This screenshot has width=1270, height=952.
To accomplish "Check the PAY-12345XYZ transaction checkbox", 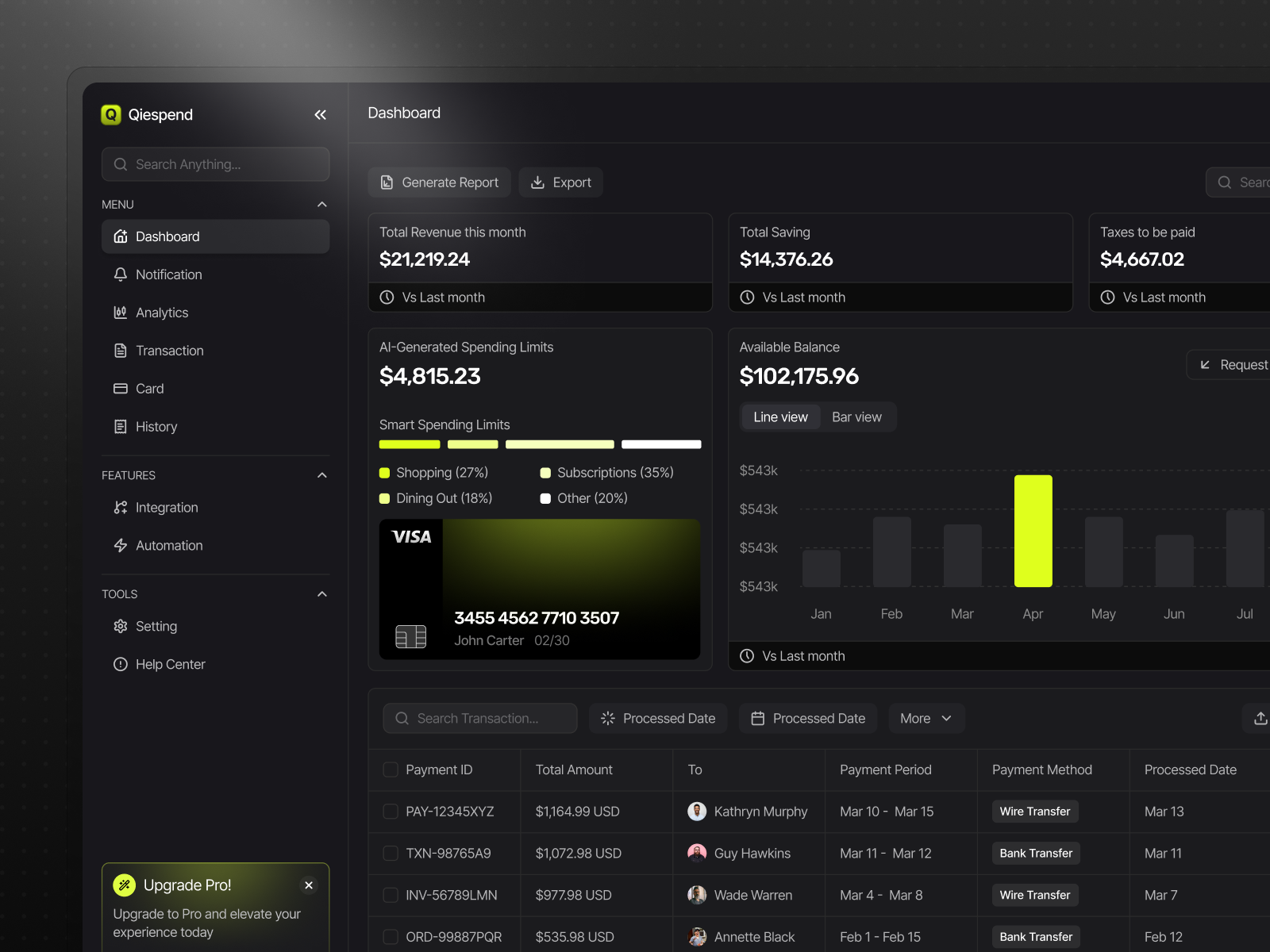I will click(391, 812).
